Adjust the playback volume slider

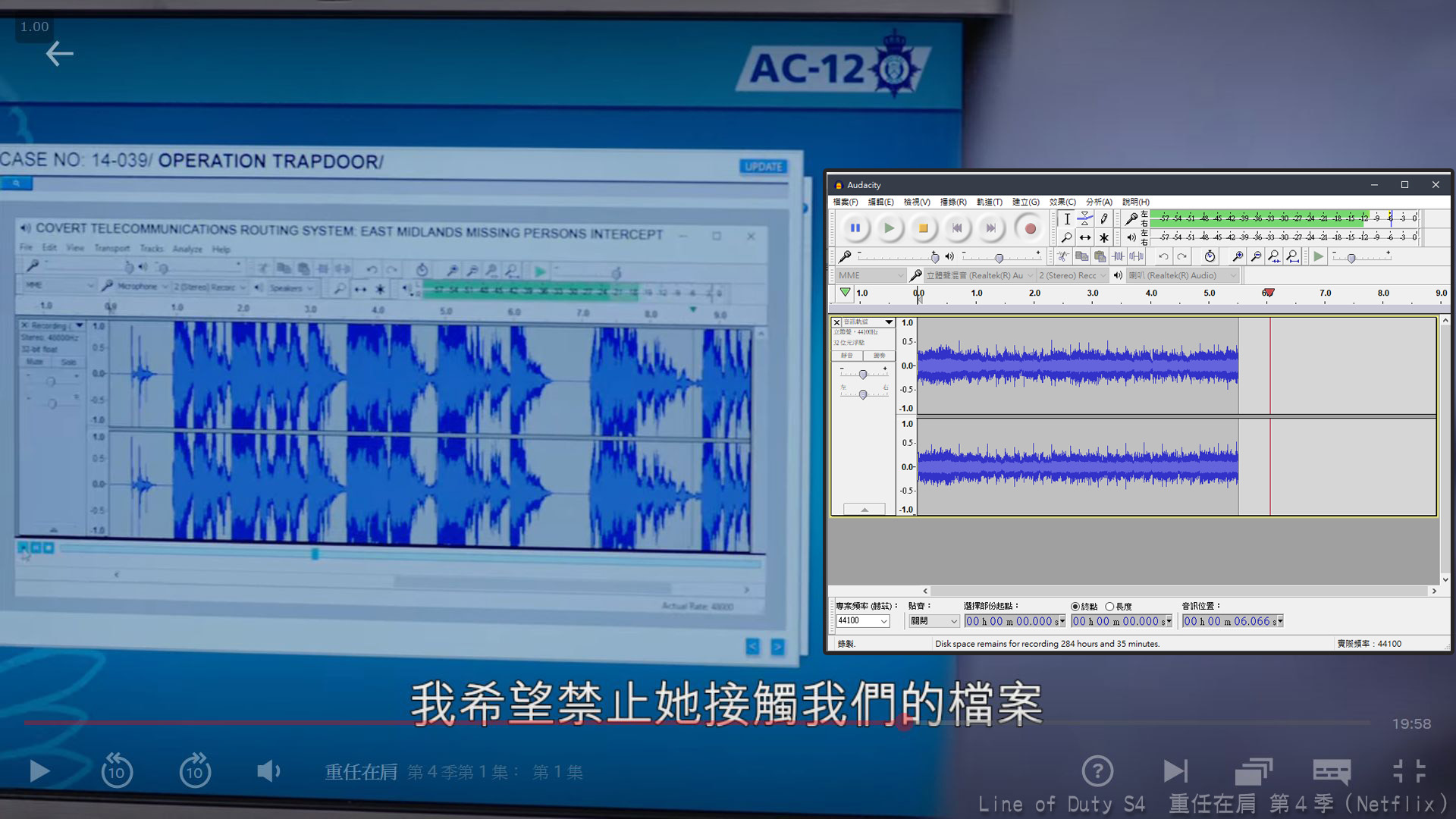[x=999, y=258]
